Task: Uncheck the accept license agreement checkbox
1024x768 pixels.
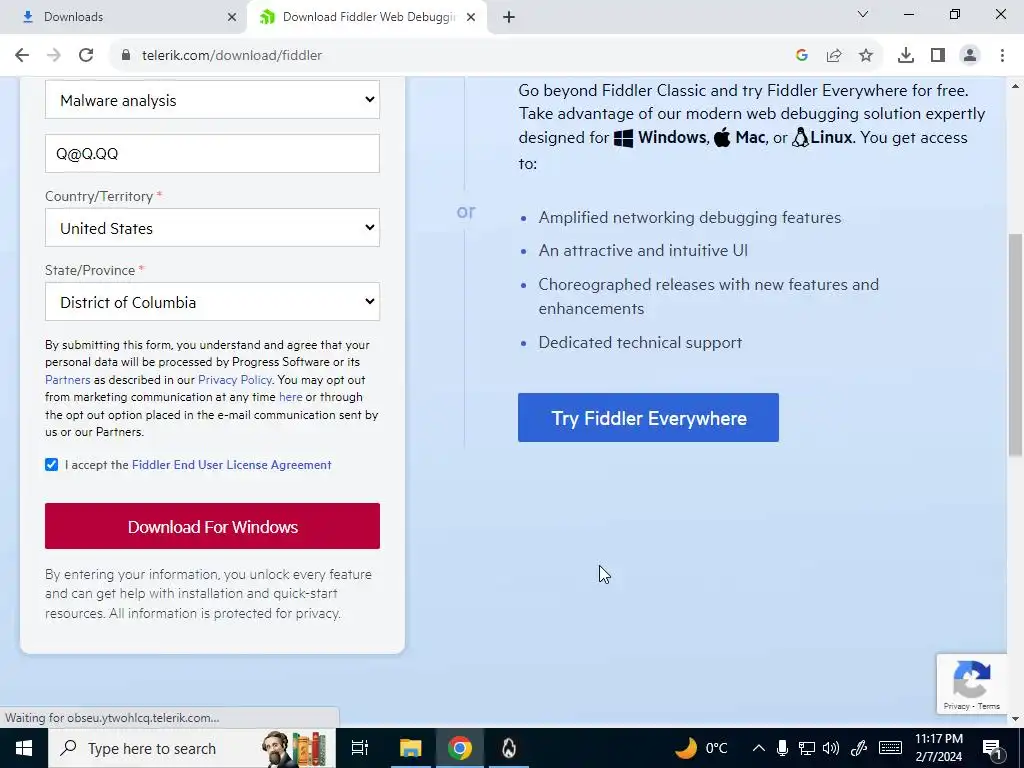Action: (x=52, y=464)
